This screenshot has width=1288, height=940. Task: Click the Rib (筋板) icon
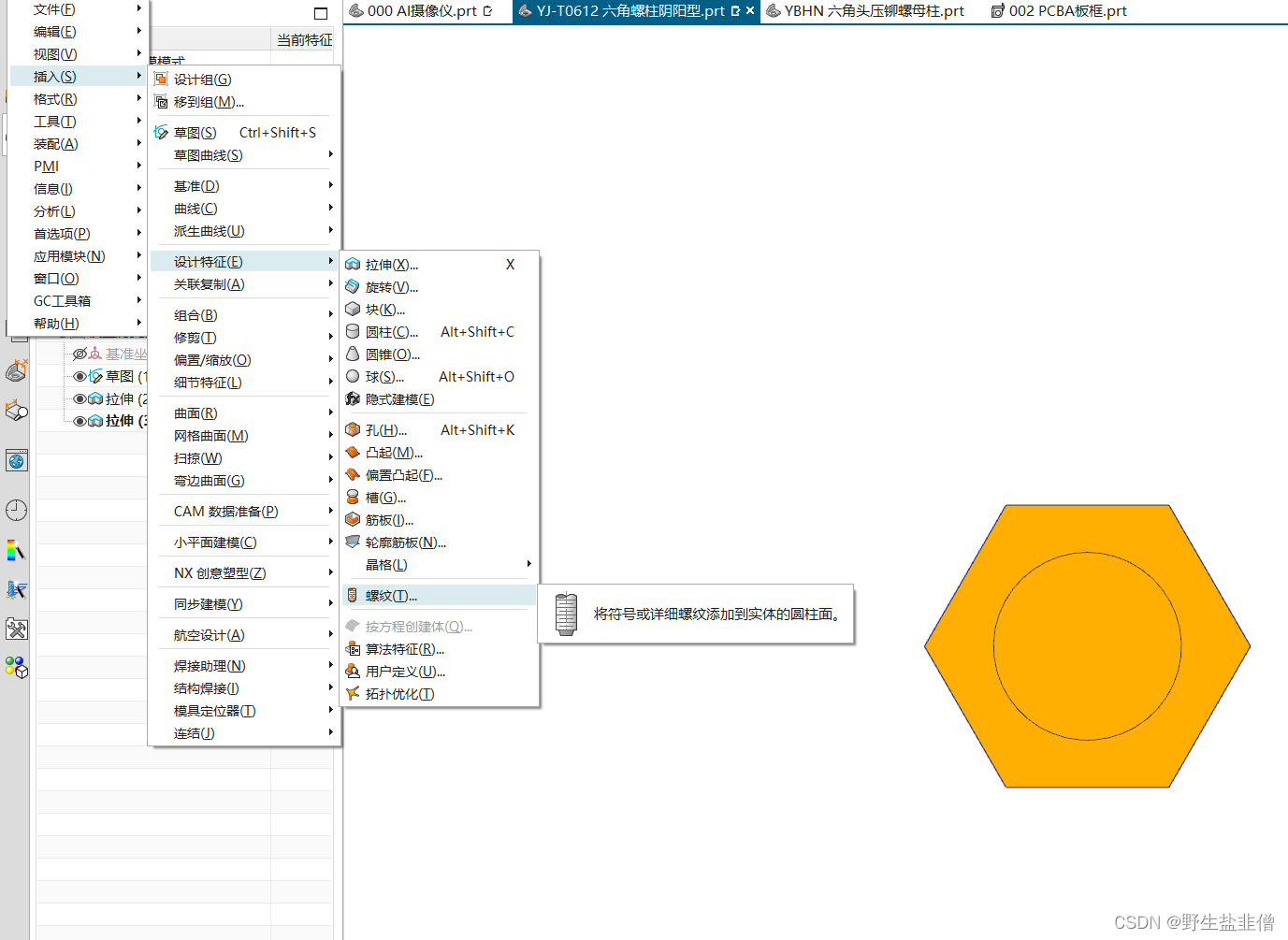tap(353, 520)
